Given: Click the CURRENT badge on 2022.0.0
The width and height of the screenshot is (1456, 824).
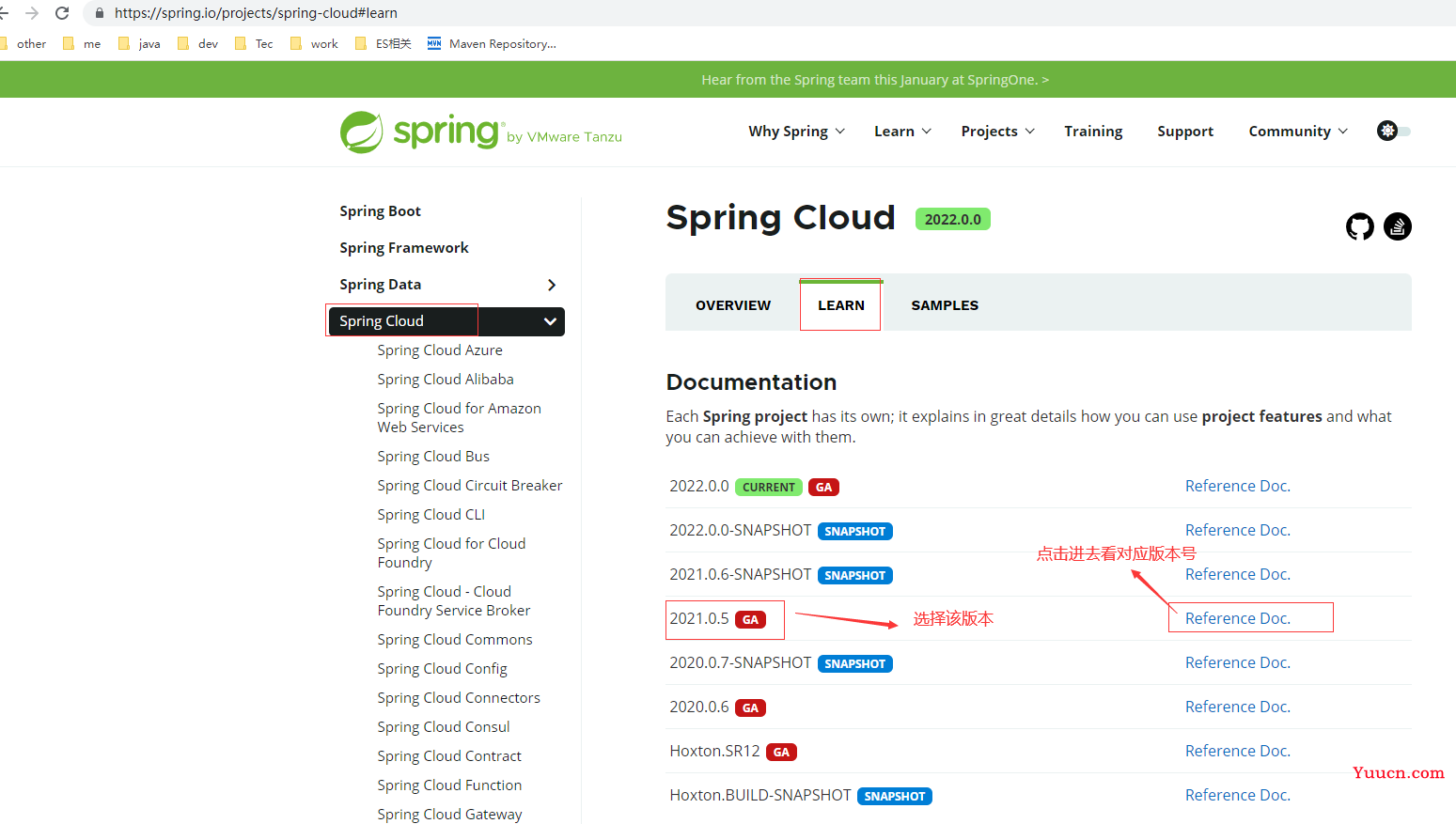Looking at the screenshot, I should point(768,488).
